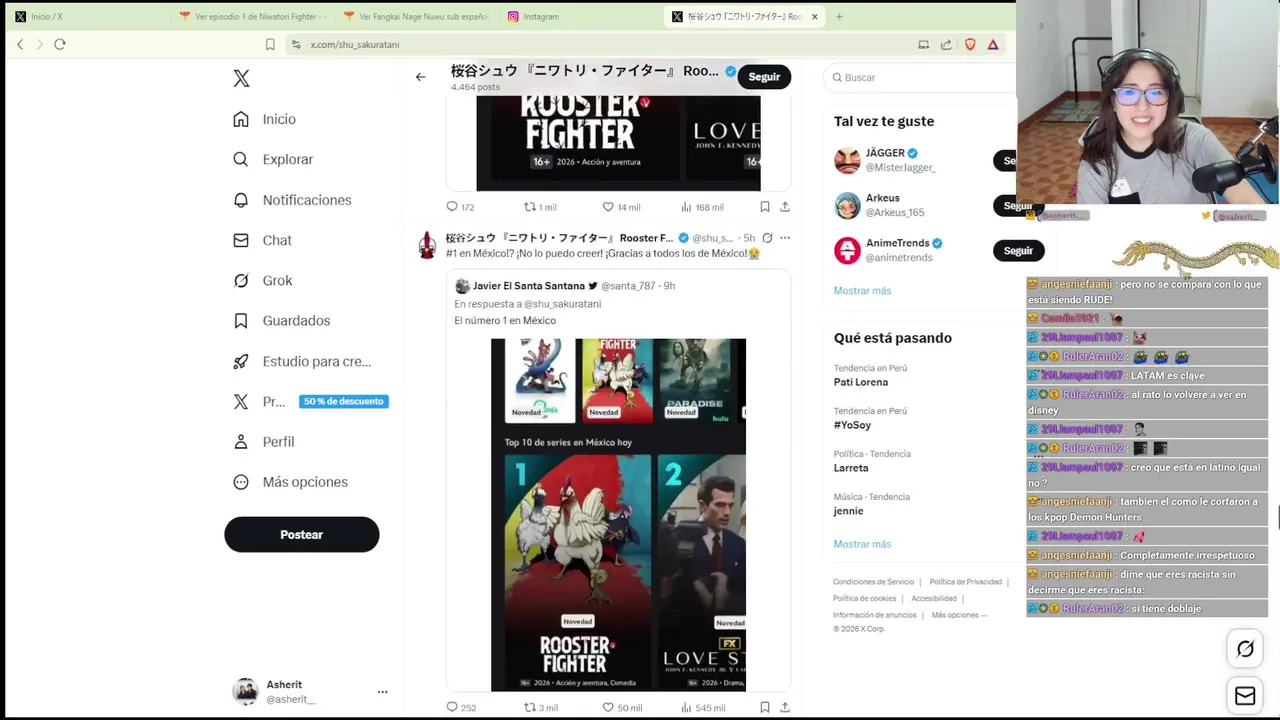The width and height of the screenshot is (1280, 720).
Task: Open Inicio in the sidebar
Action: (x=264, y=119)
